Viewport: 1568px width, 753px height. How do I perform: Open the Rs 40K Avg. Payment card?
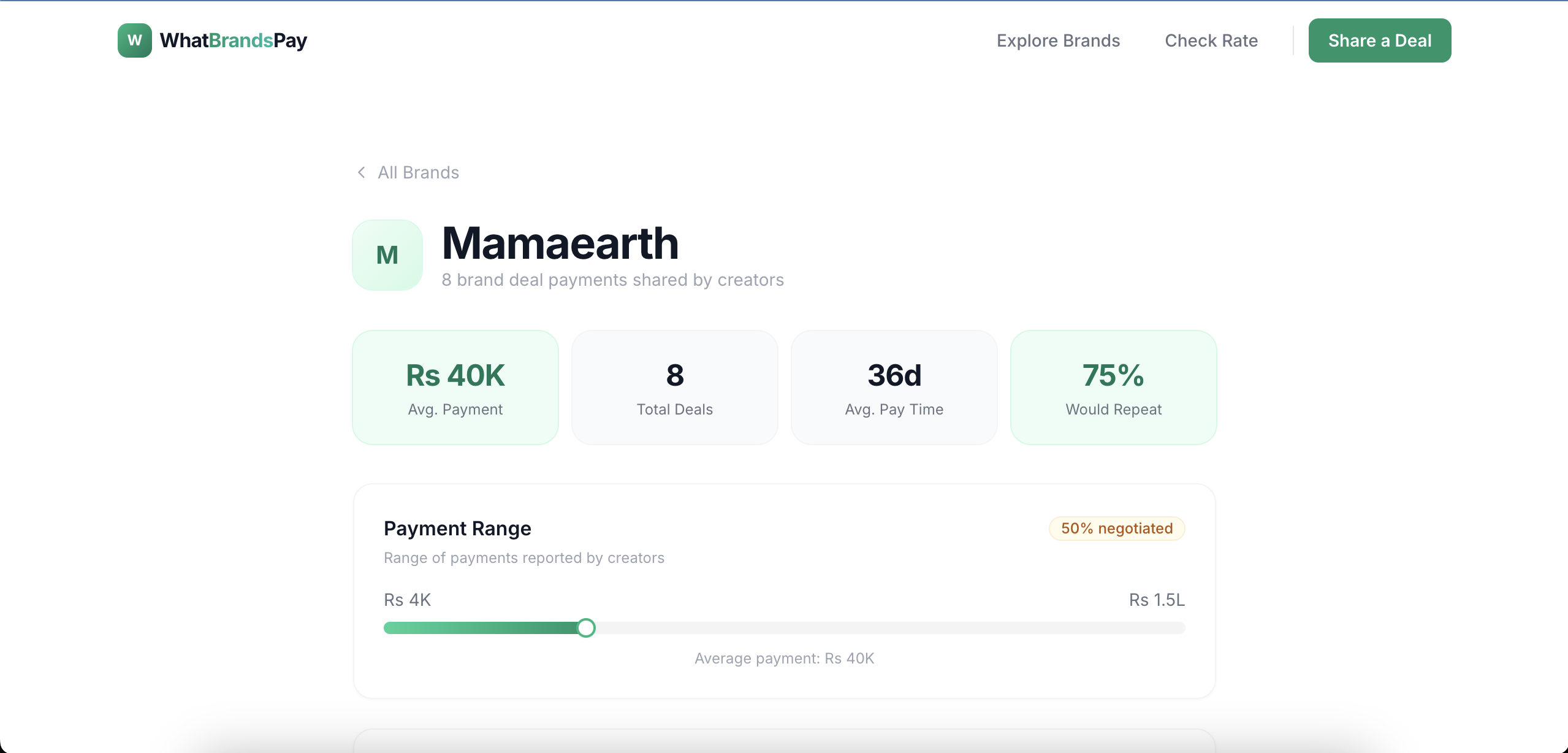455,387
